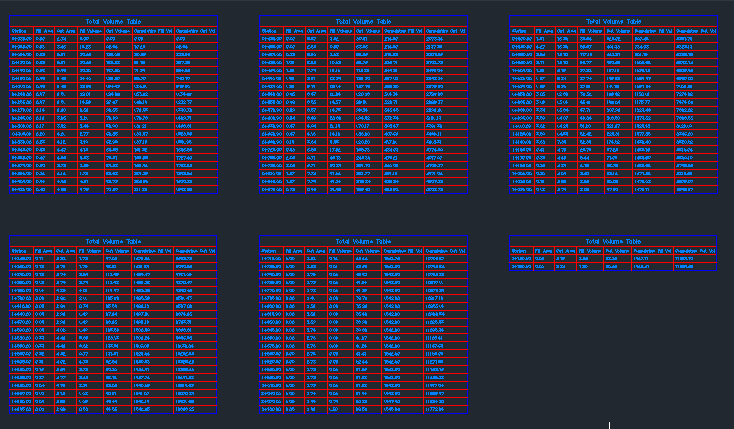The height and width of the screenshot is (429, 734).
Task: Click the Cumulative Cut Vol header in the top-left table
Action: 195,31
